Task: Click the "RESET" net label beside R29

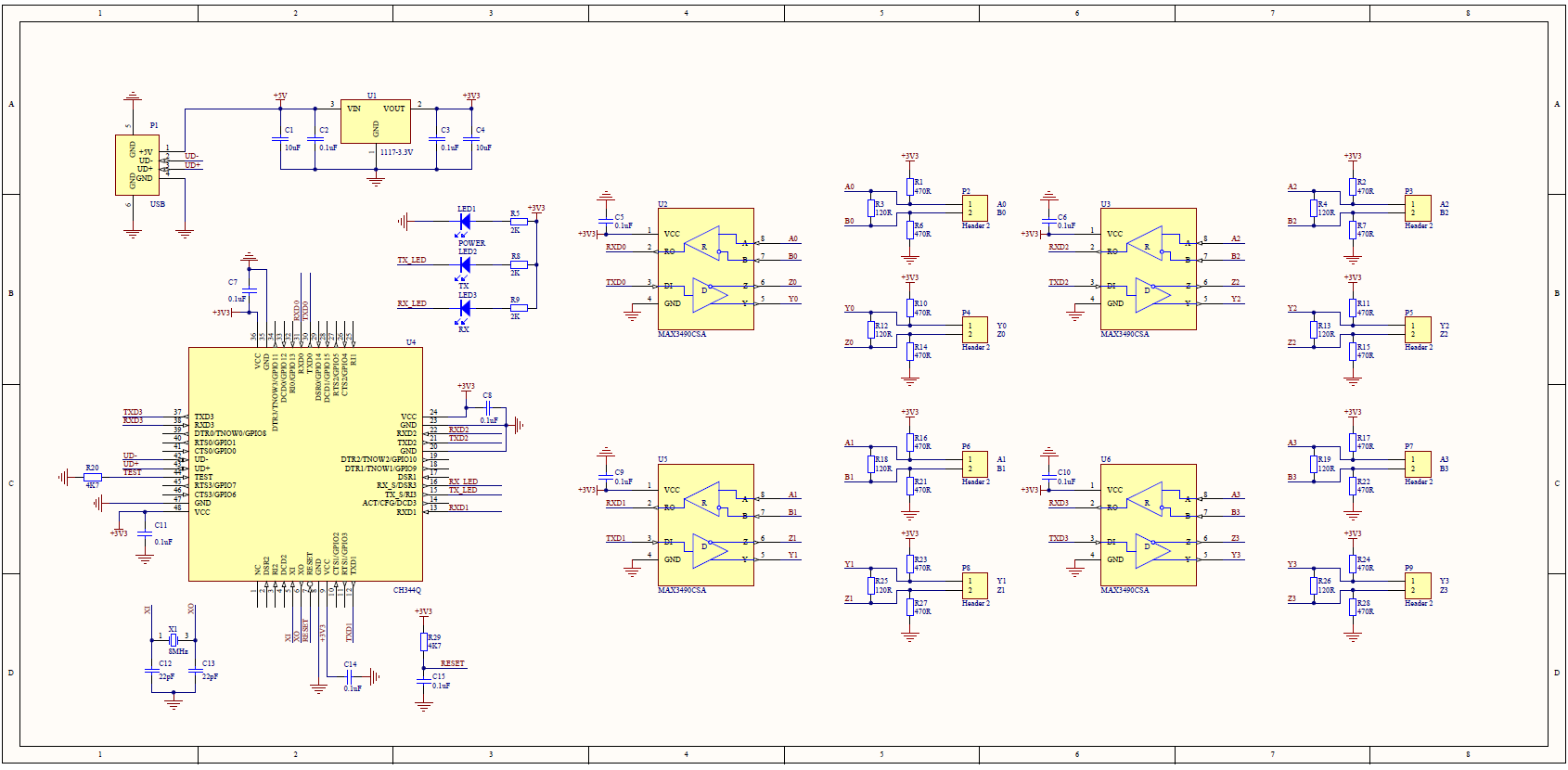Action: point(453,663)
